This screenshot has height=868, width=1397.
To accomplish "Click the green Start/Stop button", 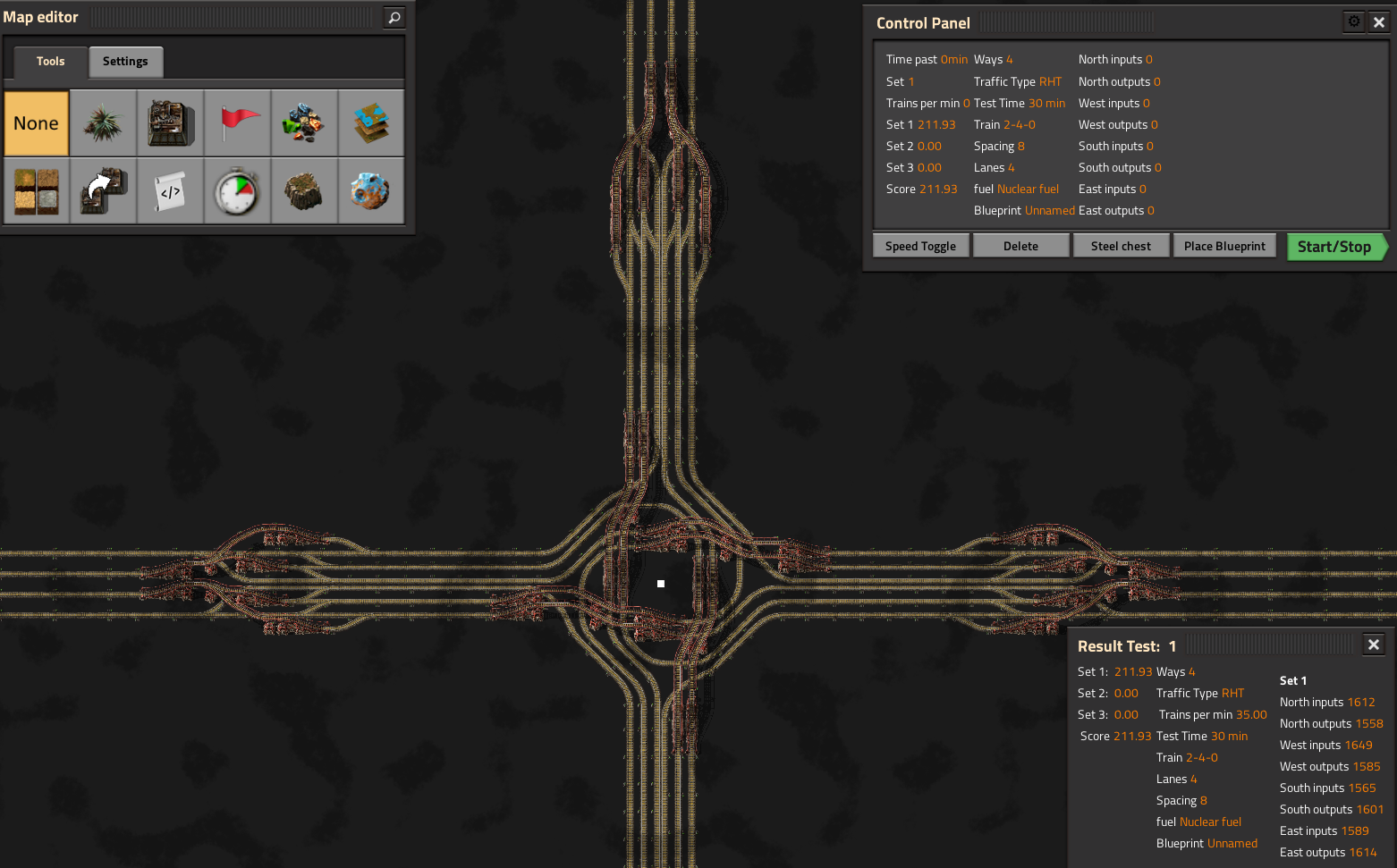I will click(x=1335, y=247).
